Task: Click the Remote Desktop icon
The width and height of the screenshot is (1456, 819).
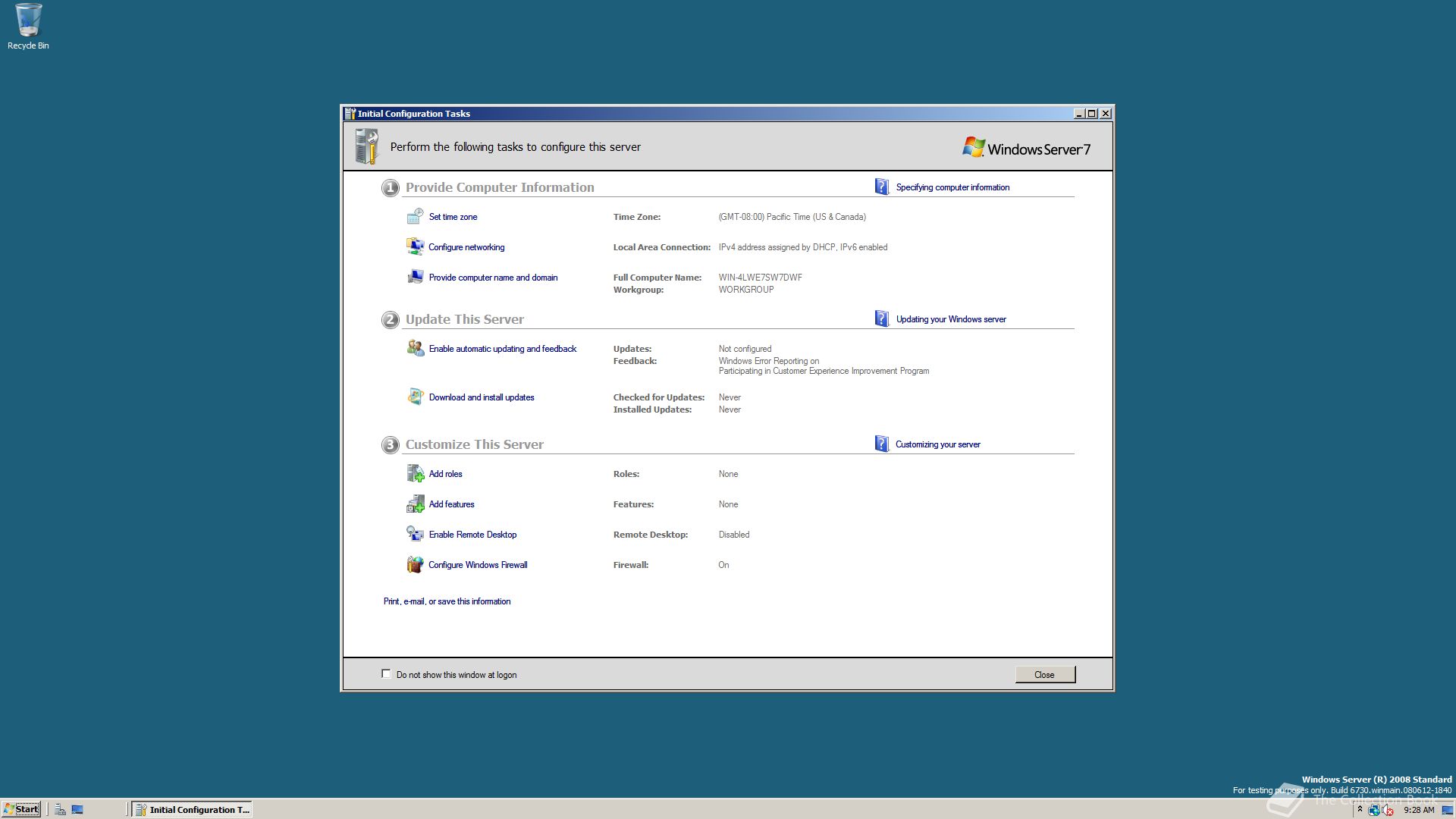Action: click(415, 535)
